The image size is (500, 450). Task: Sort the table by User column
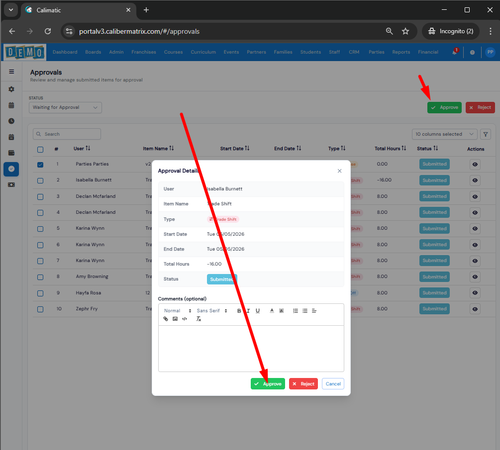(82, 148)
